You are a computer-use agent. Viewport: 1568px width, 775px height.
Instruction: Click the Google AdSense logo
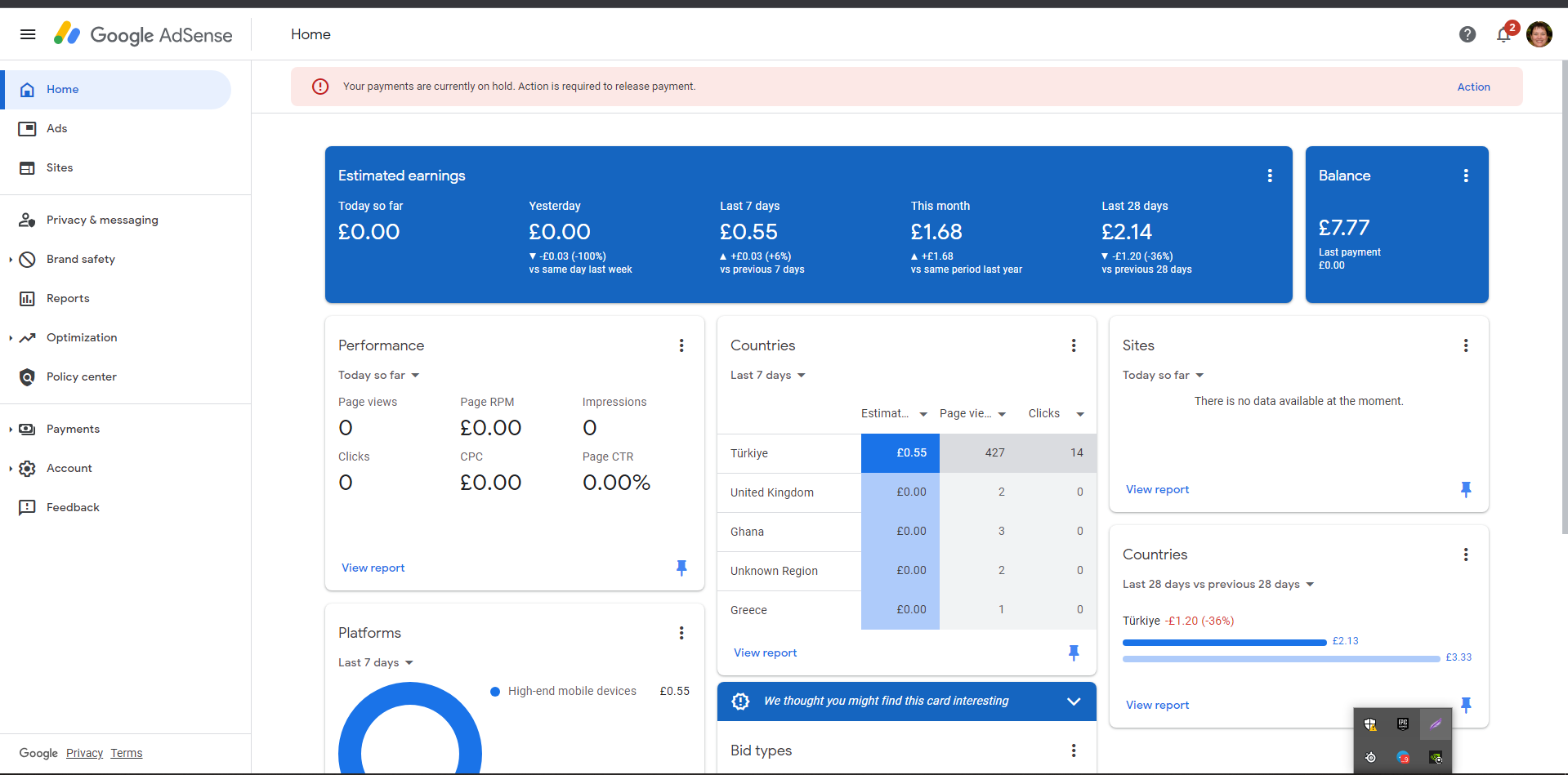143,34
